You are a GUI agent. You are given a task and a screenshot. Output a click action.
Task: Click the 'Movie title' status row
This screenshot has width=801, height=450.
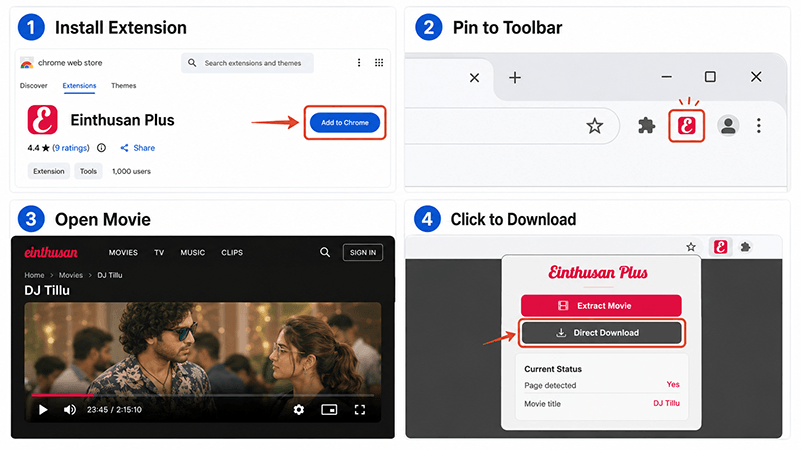(602, 404)
